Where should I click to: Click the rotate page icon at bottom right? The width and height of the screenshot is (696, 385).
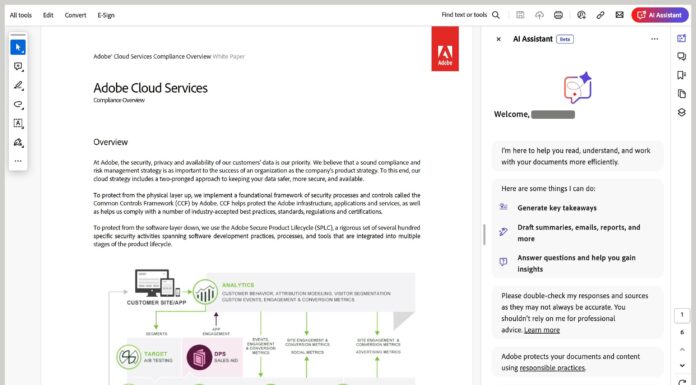coord(682,381)
